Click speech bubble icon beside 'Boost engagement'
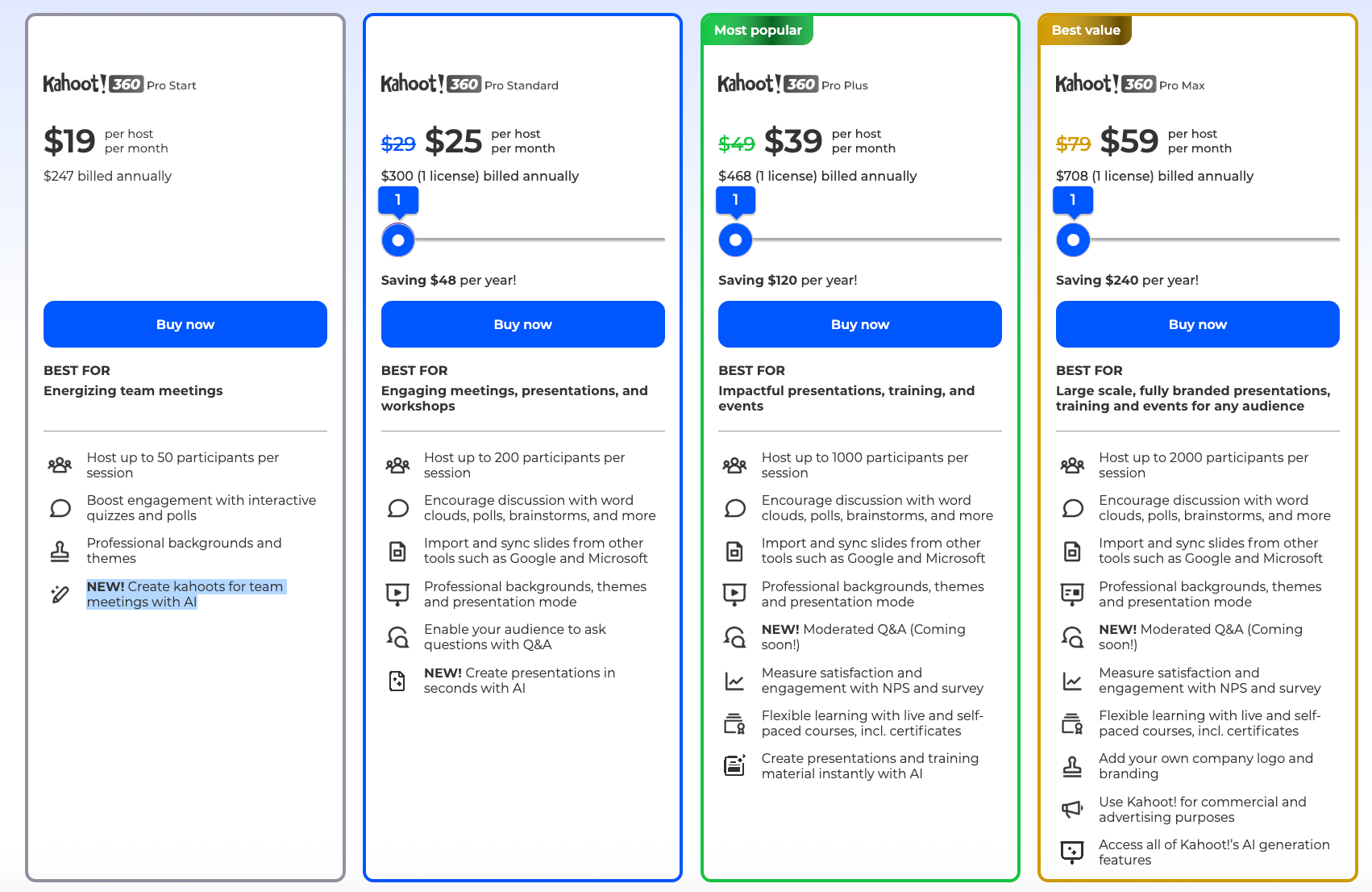The image size is (1372, 892). pyautogui.click(x=60, y=508)
